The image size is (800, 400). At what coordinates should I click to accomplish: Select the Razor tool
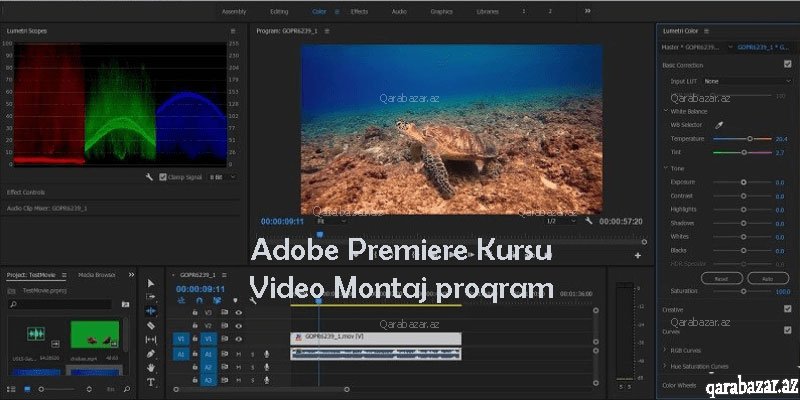pos(151,325)
